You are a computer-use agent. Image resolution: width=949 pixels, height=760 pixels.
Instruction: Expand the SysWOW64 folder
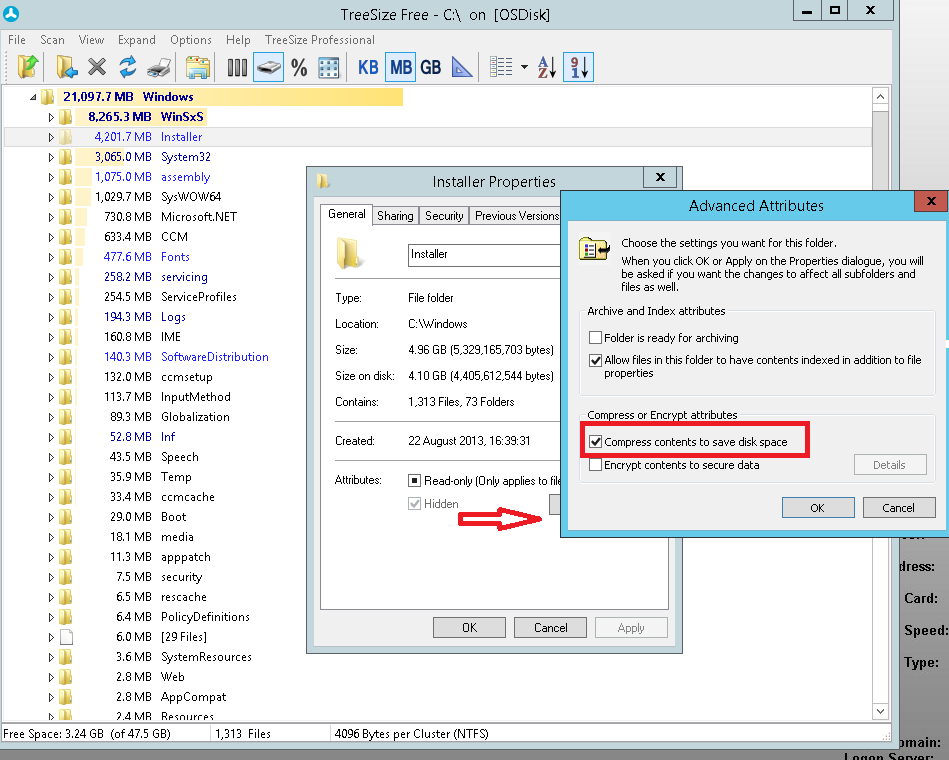pos(51,197)
